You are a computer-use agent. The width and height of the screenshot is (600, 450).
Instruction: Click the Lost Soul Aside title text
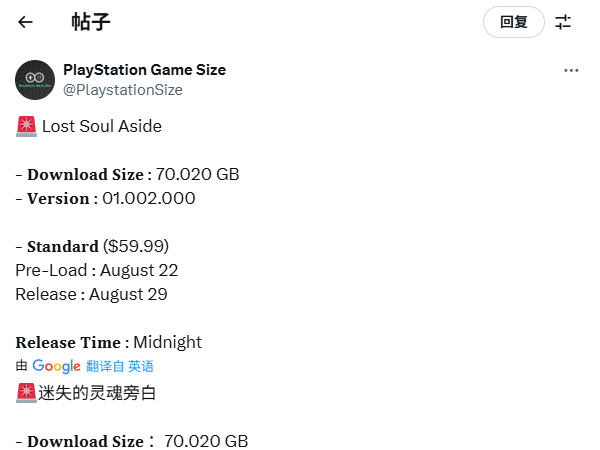point(102,126)
